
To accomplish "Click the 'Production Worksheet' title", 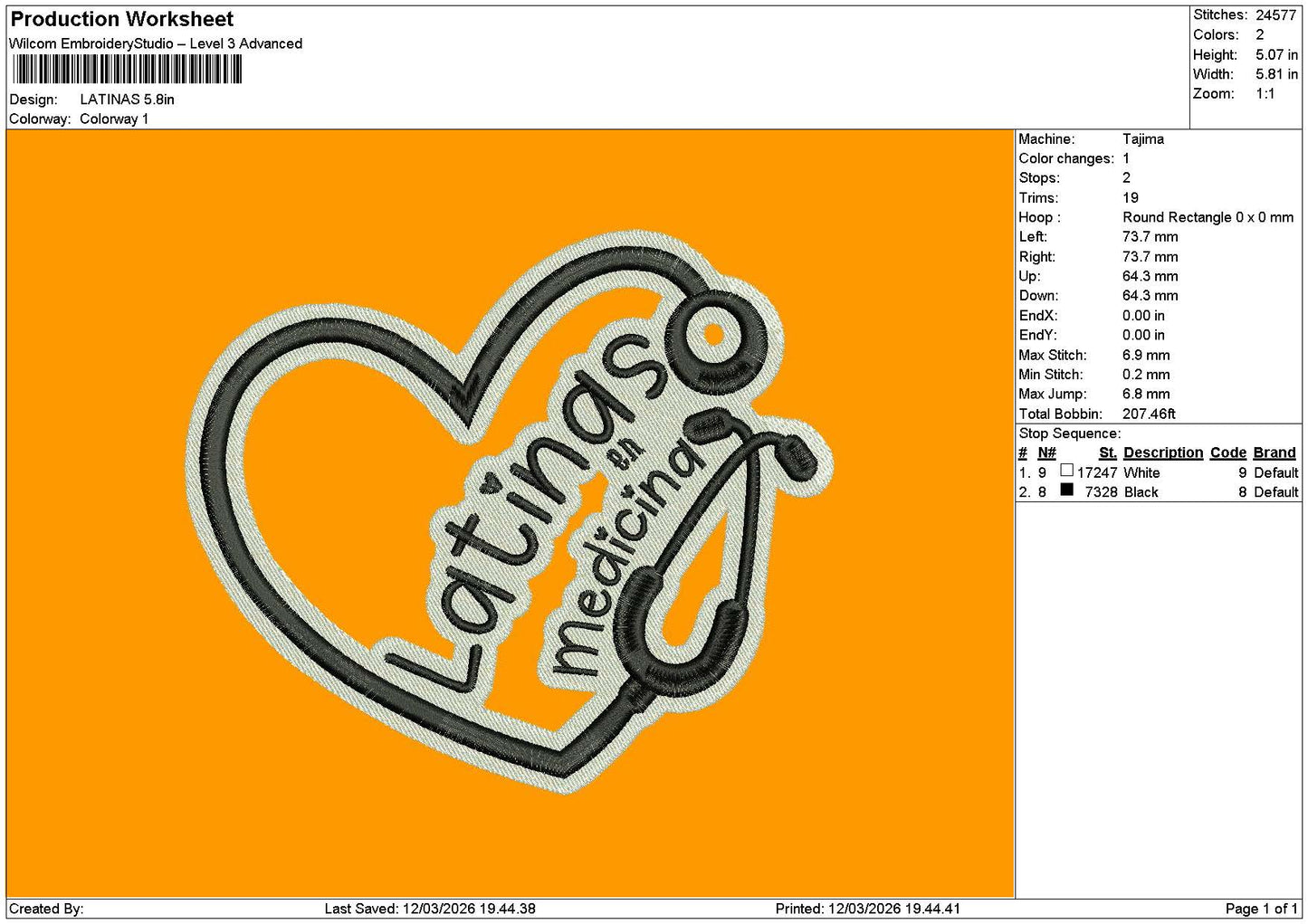I will tap(121, 19).
